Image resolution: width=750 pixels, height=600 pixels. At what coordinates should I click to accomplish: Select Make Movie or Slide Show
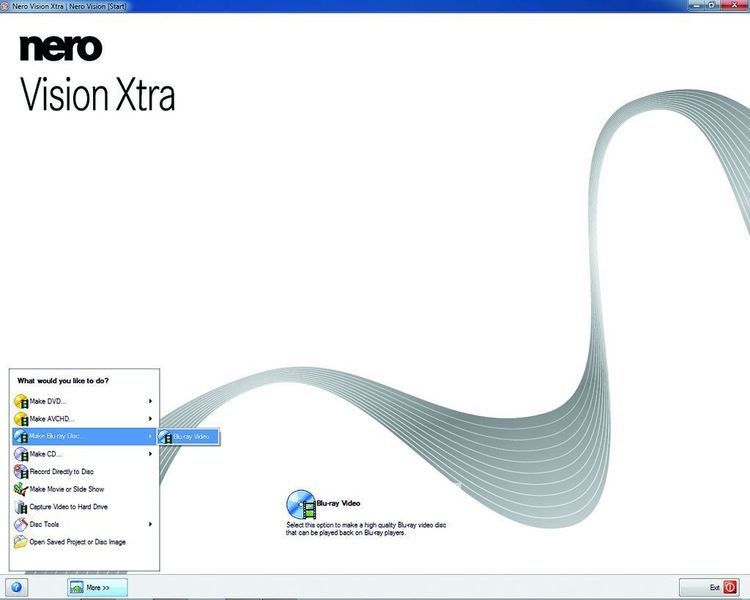click(84, 489)
